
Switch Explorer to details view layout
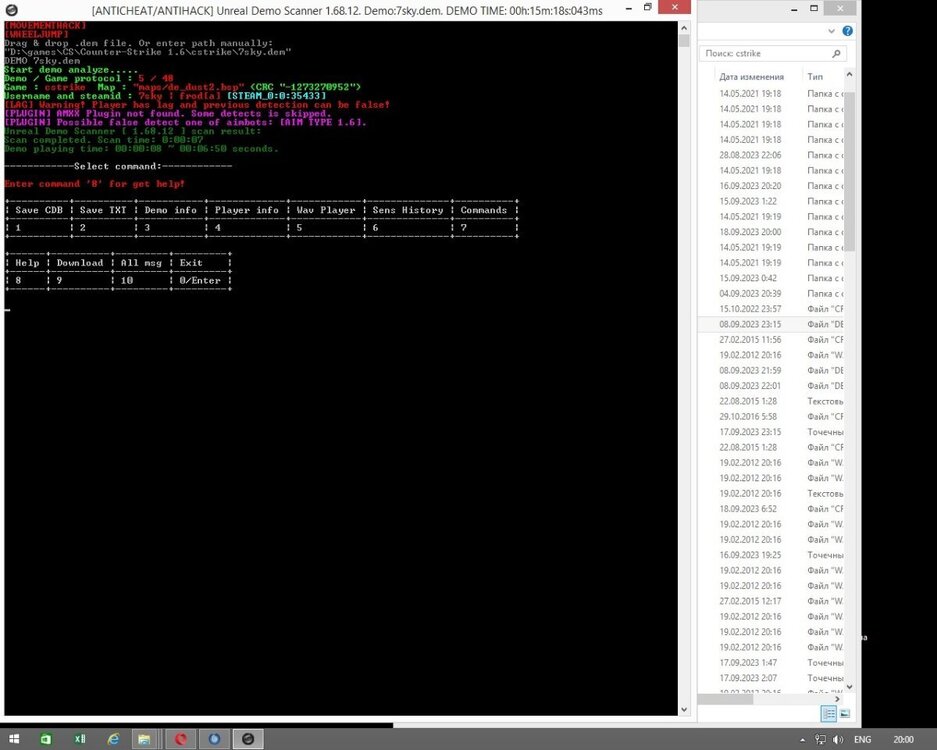[828, 713]
